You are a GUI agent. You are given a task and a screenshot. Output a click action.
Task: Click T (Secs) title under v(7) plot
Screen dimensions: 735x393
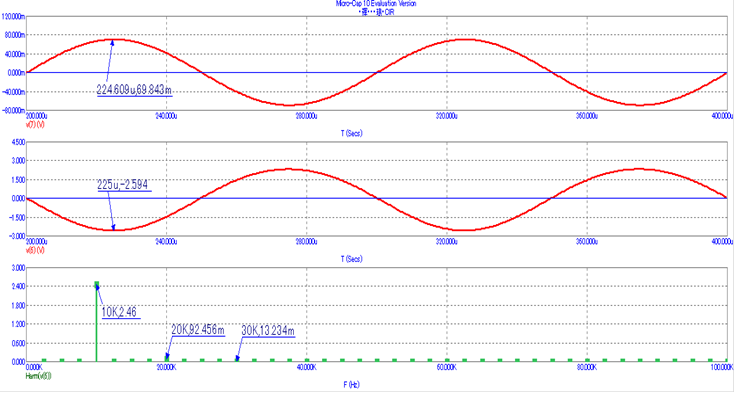(352, 133)
